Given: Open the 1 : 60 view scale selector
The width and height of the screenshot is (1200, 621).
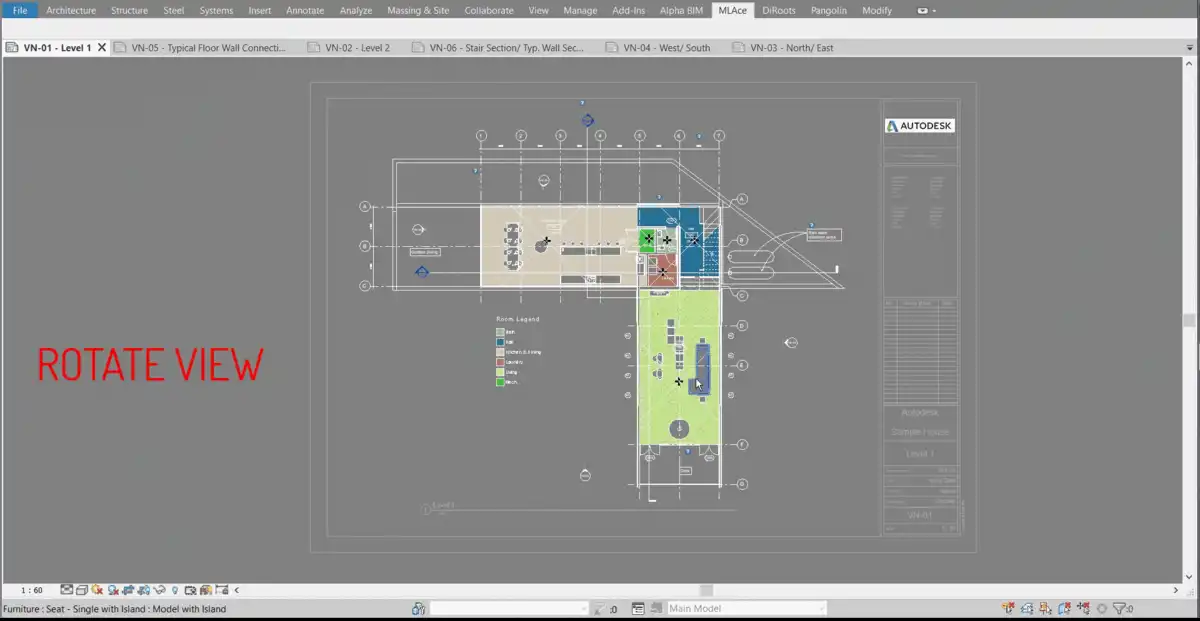Looking at the screenshot, I should (31, 590).
